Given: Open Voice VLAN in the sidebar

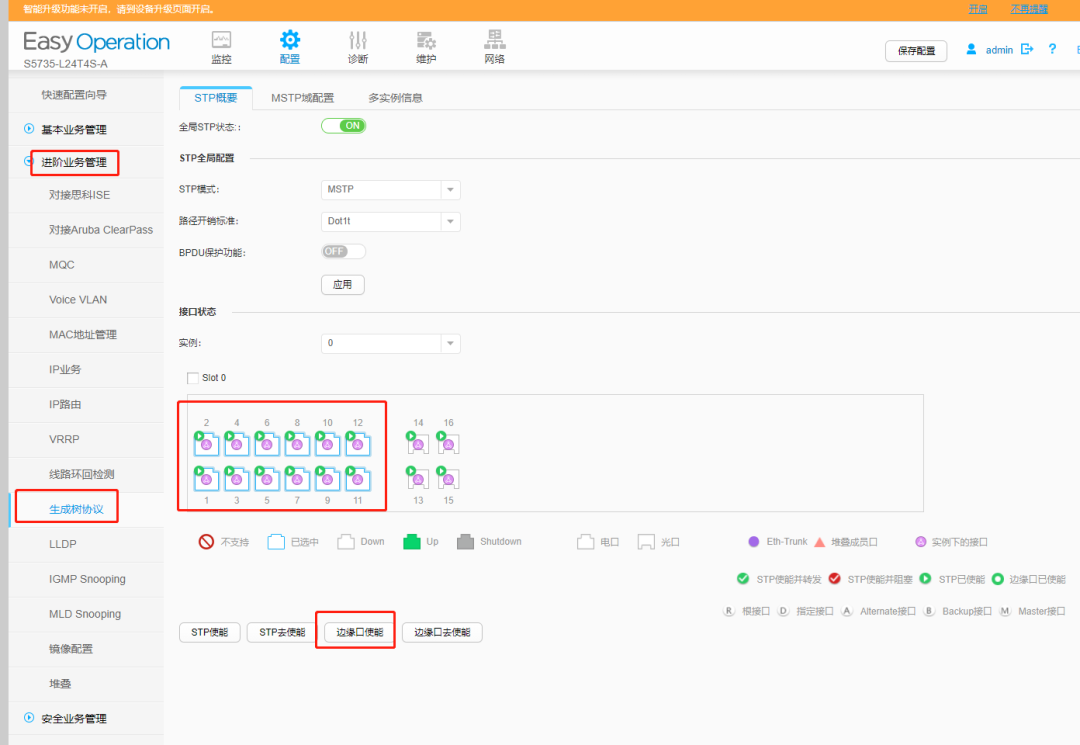Looking at the screenshot, I should 86,300.
